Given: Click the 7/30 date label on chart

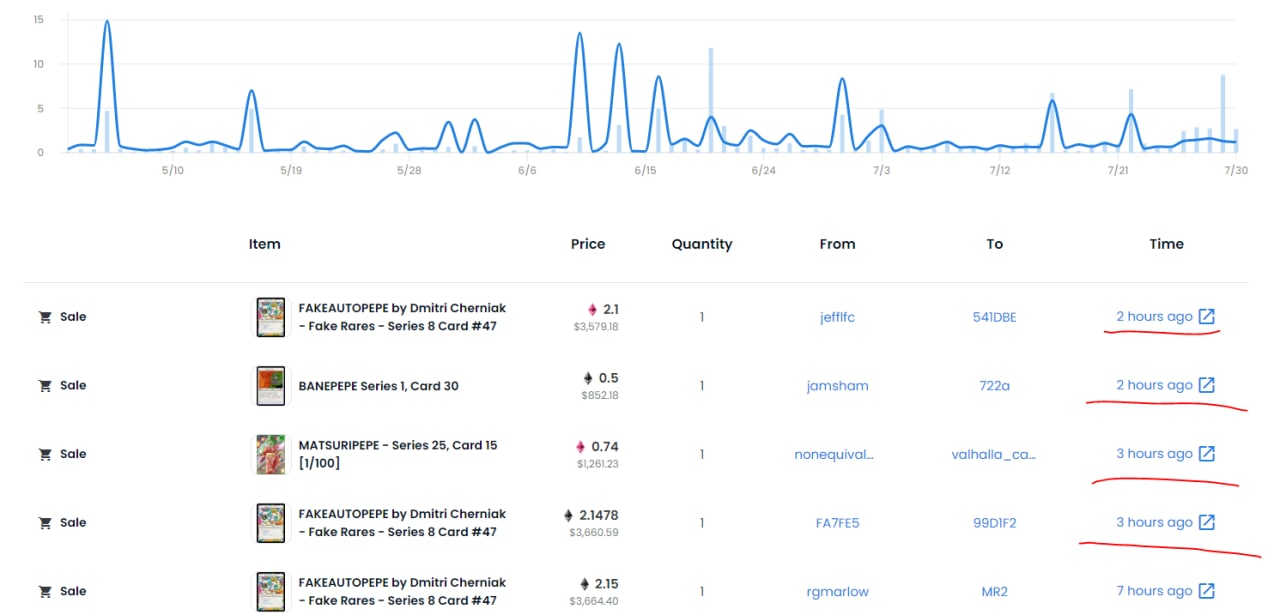Looking at the screenshot, I should [1237, 171].
